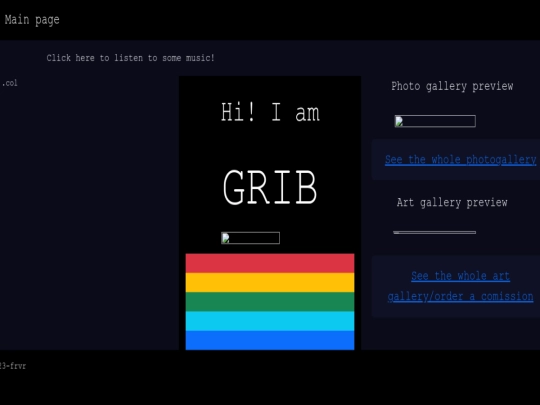540x405 pixels.
Task: Click the 'Hi! I am' heading
Action: [x=270, y=112]
